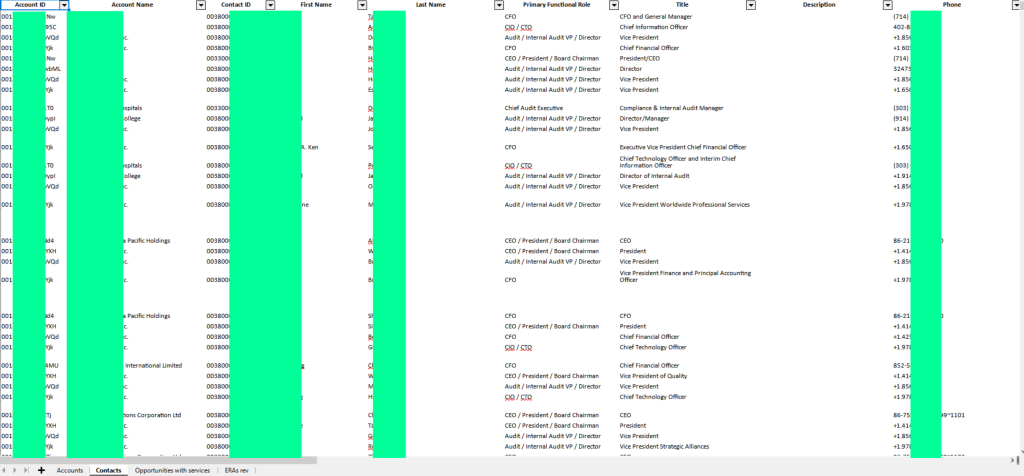Open the Last Name filter dropdown
The width and height of the screenshot is (1024, 476).
click(x=499, y=5)
